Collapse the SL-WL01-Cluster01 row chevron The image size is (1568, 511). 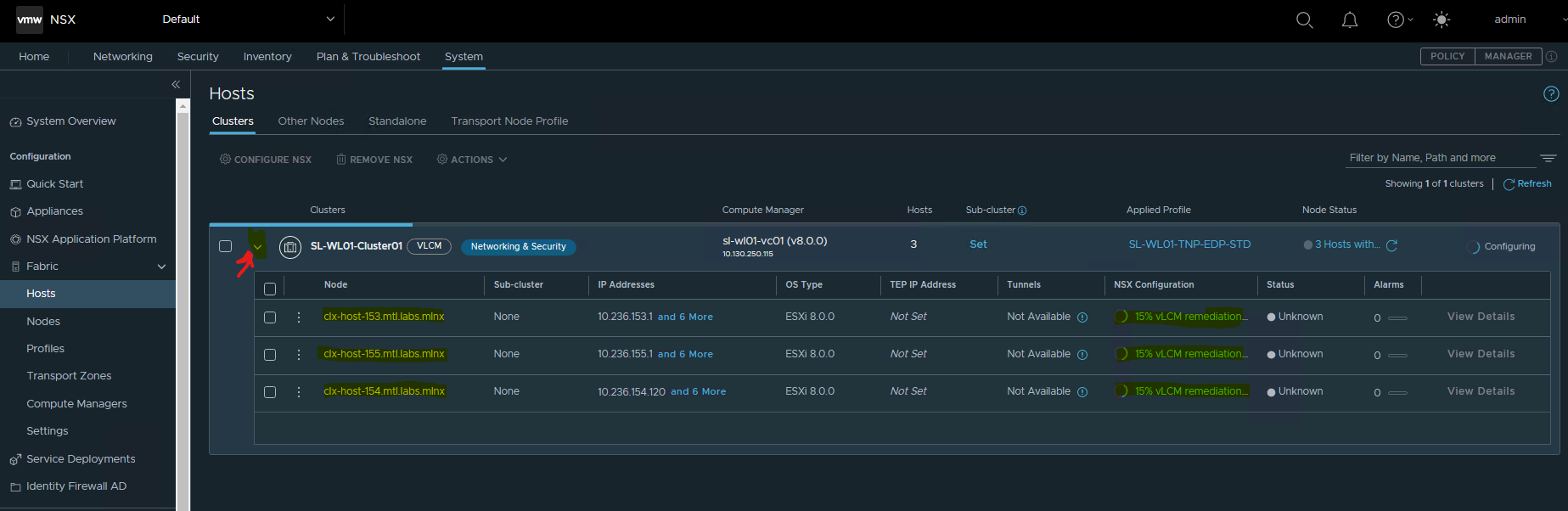(257, 247)
